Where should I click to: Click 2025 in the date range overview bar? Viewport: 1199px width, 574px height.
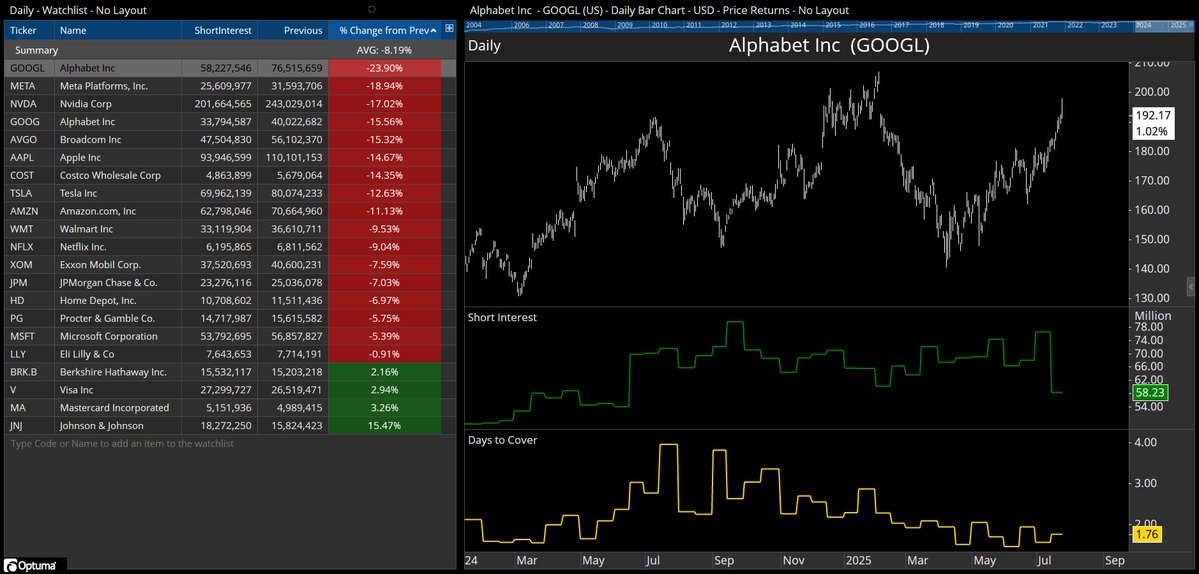point(1178,25)
